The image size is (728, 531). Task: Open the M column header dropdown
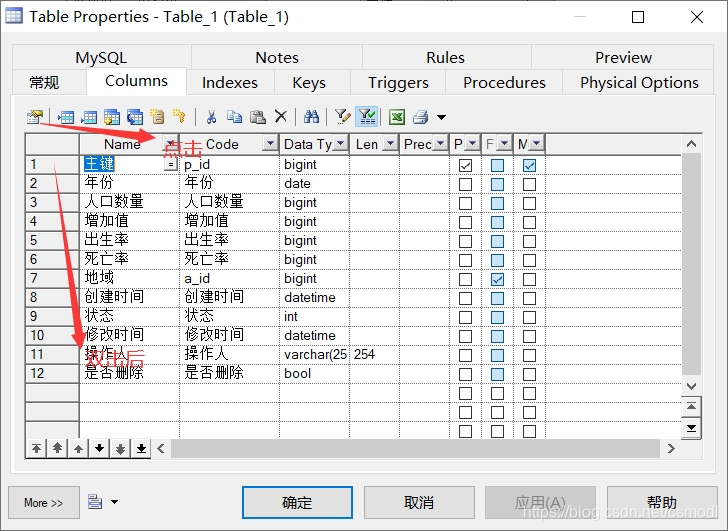tap(536, 144)
